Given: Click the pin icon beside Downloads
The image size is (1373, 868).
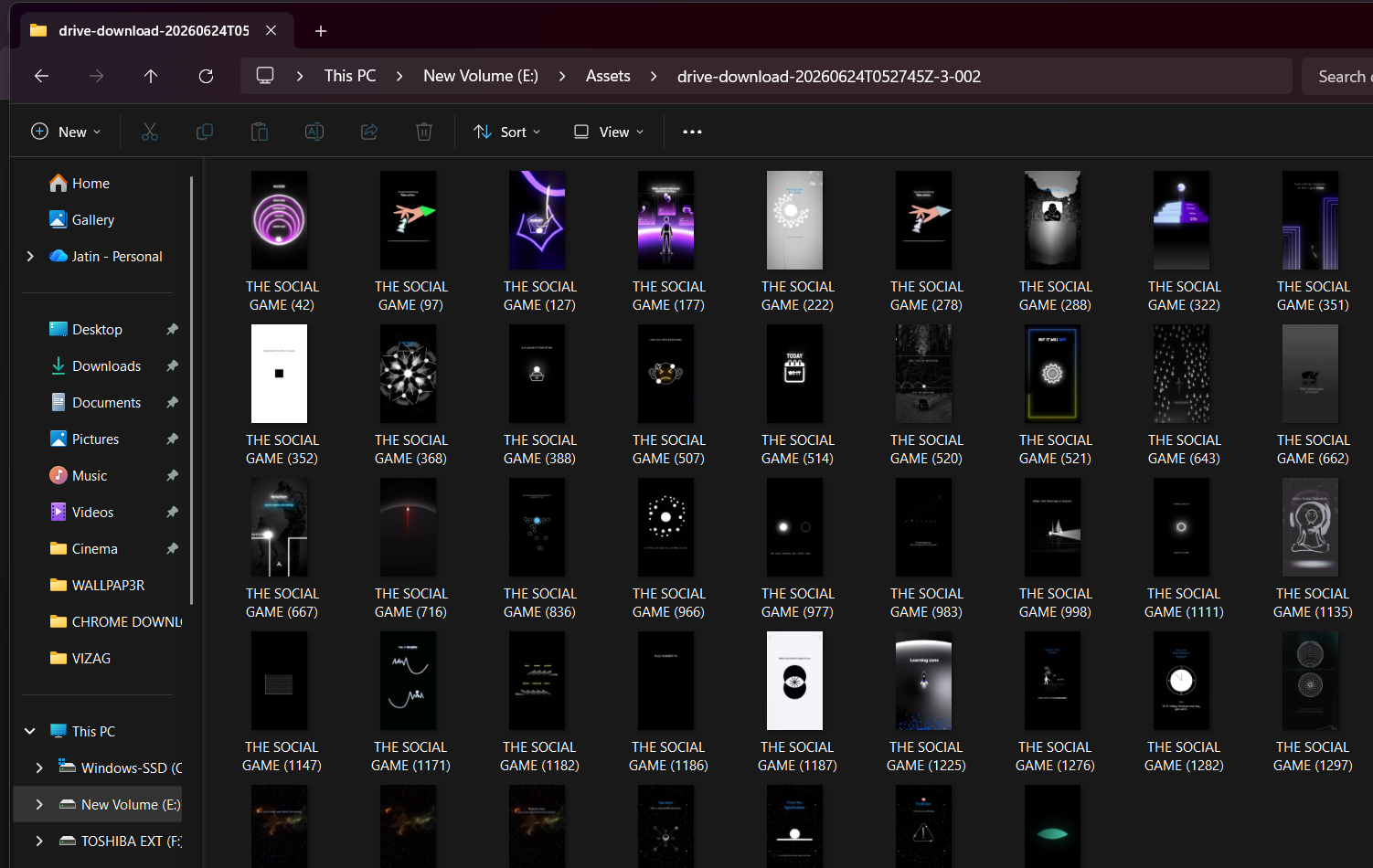Looking at the screenshot, I should pyautogui.click(x=172, y=365).
